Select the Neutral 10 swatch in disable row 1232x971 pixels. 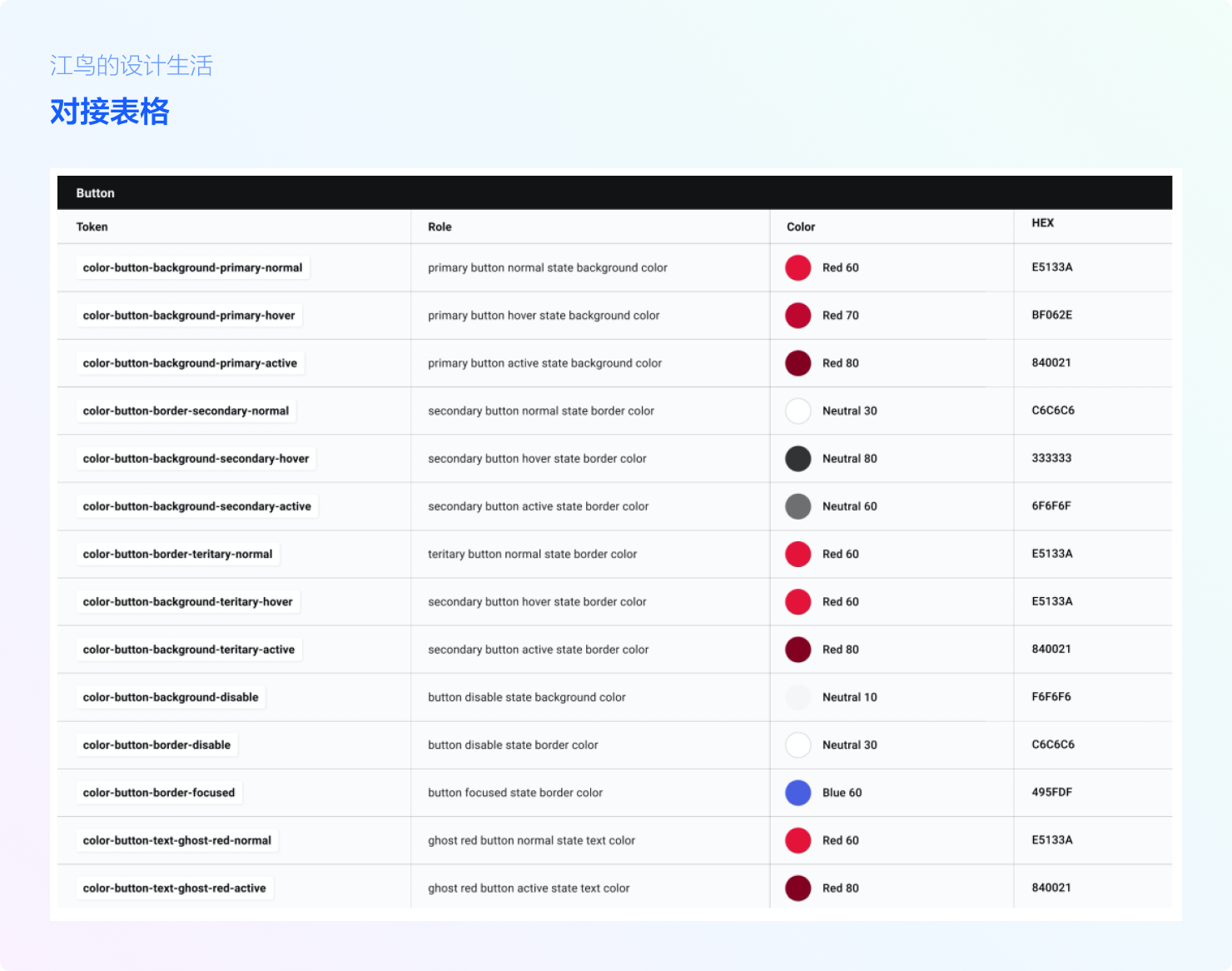[797, 697]
